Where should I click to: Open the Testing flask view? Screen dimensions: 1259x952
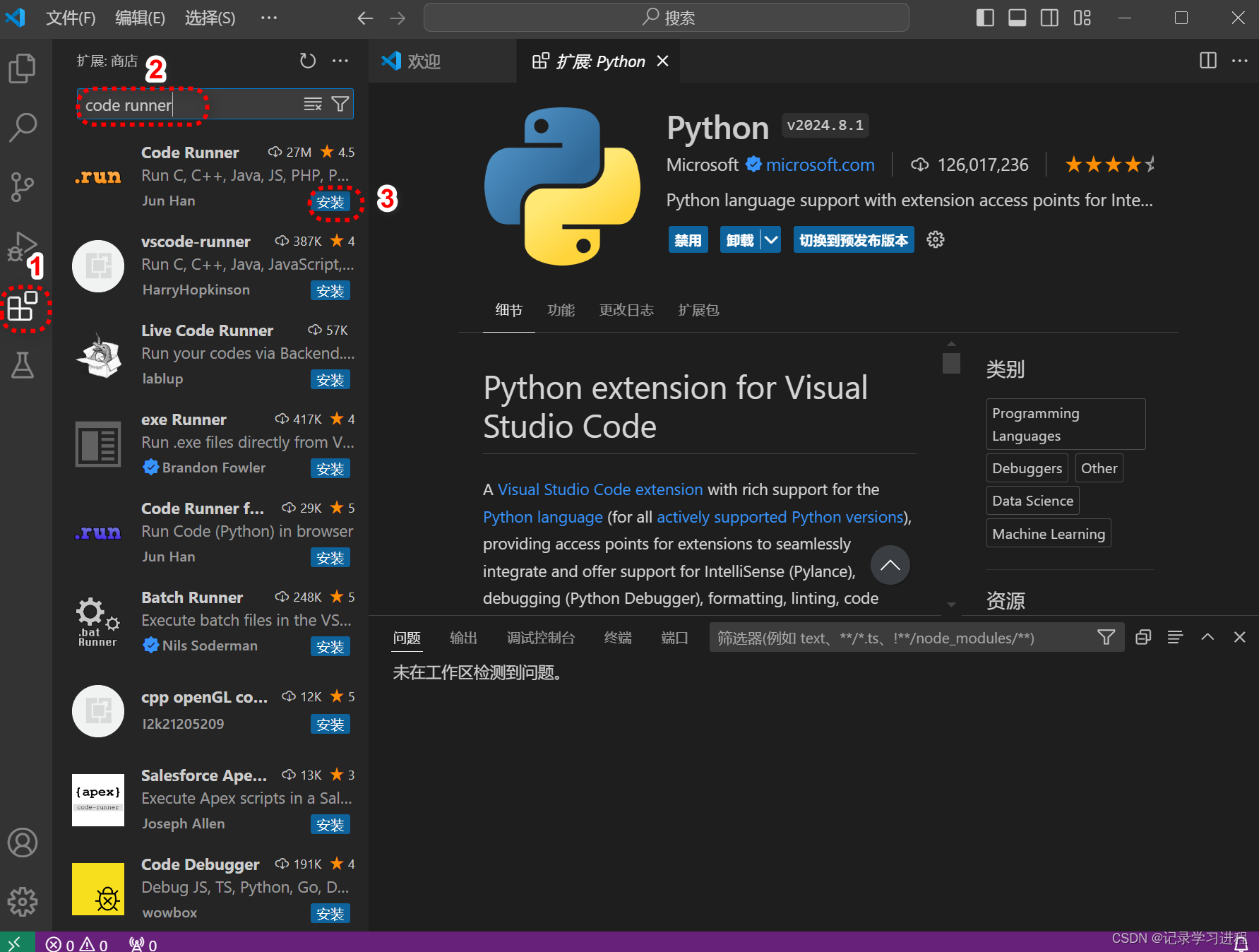22,365
